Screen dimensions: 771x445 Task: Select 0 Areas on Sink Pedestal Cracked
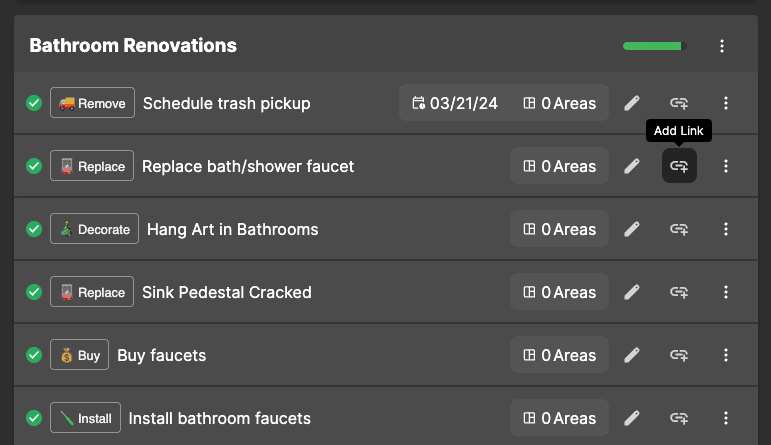(560, 292)
